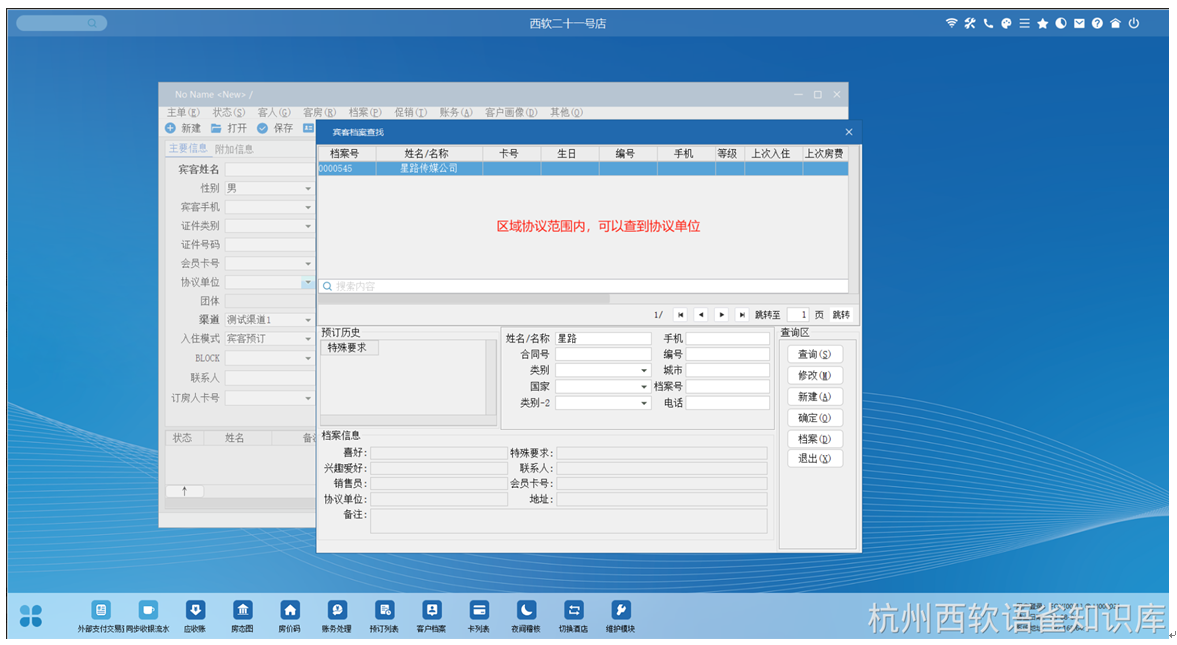Click the 跳转 button beside page number
The image size is (1177, 645).
(841, 315)
